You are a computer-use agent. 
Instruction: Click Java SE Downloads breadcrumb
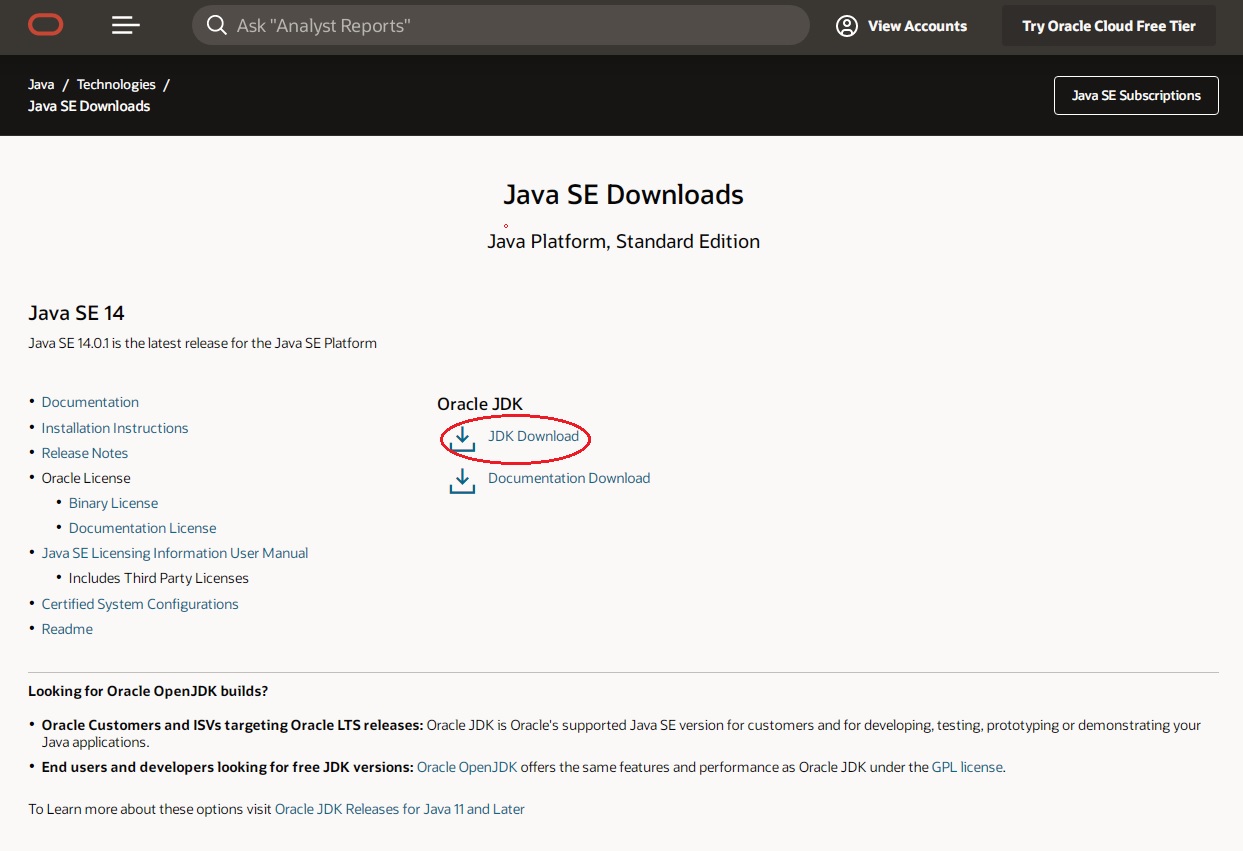tap(89, 106)
